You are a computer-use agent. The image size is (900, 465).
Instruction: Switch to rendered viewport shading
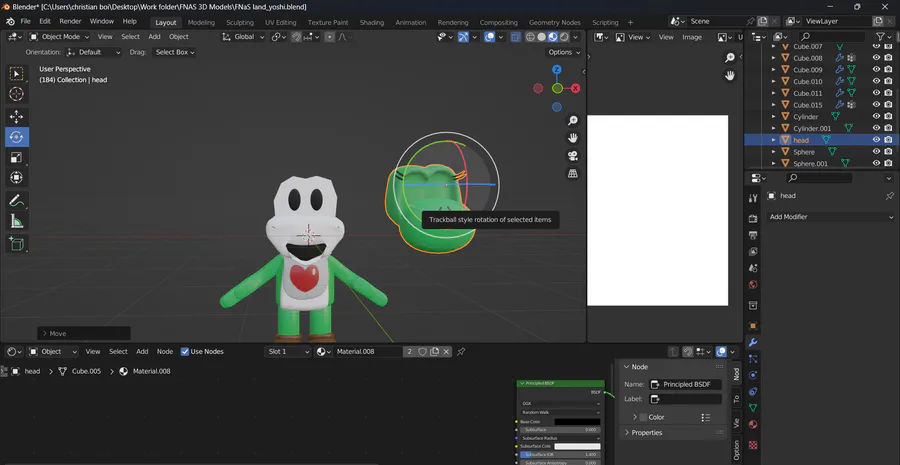click(564, 37)
